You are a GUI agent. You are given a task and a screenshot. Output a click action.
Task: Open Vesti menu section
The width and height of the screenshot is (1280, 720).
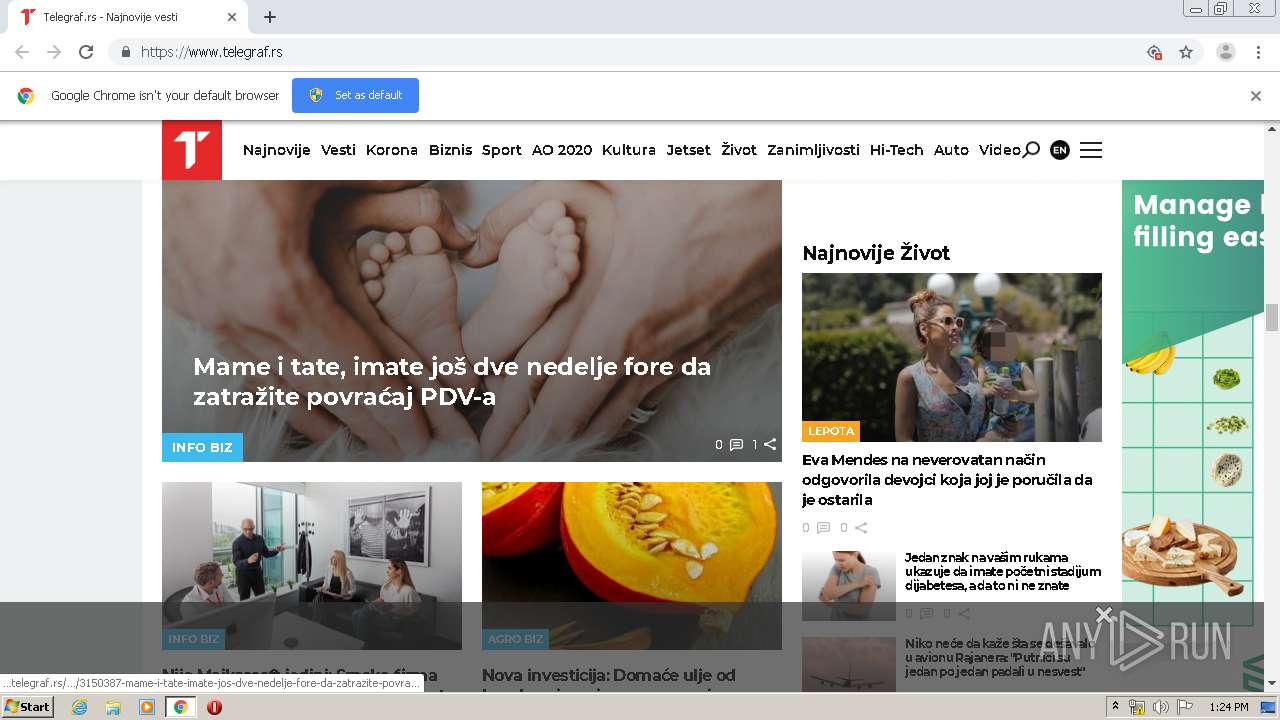tap(338, 150)
